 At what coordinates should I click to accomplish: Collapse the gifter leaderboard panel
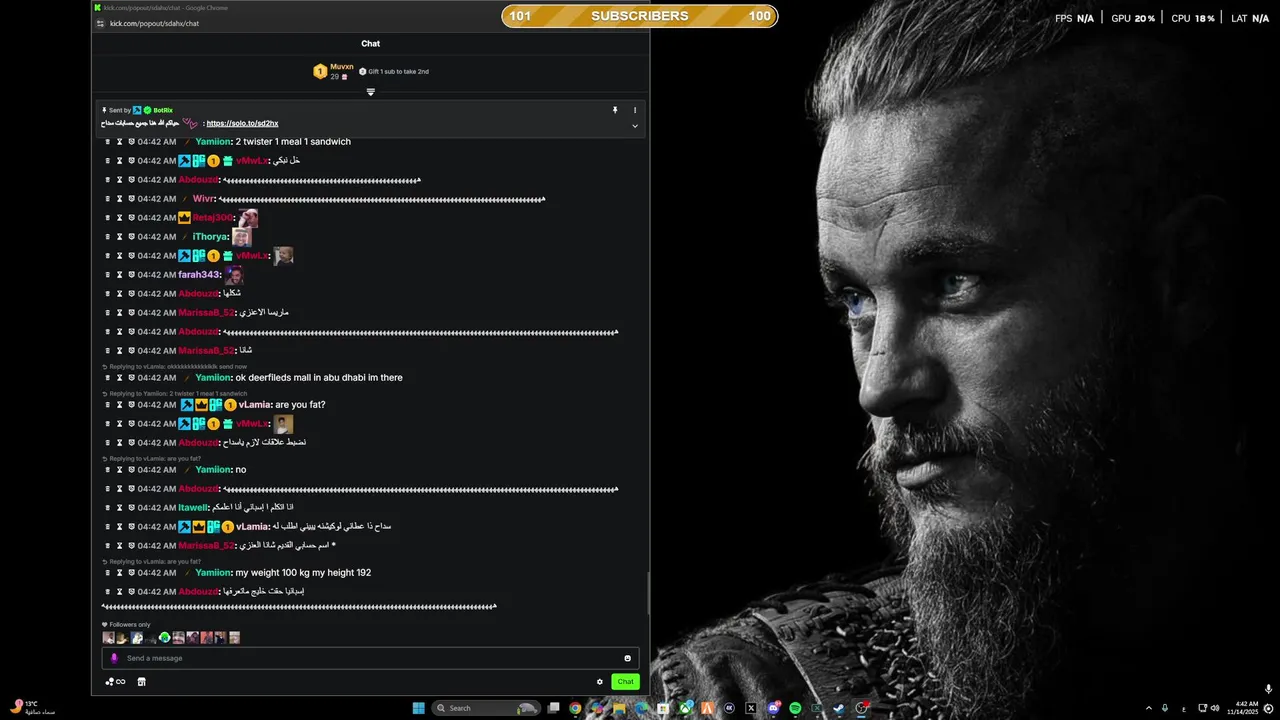(370, 92)
